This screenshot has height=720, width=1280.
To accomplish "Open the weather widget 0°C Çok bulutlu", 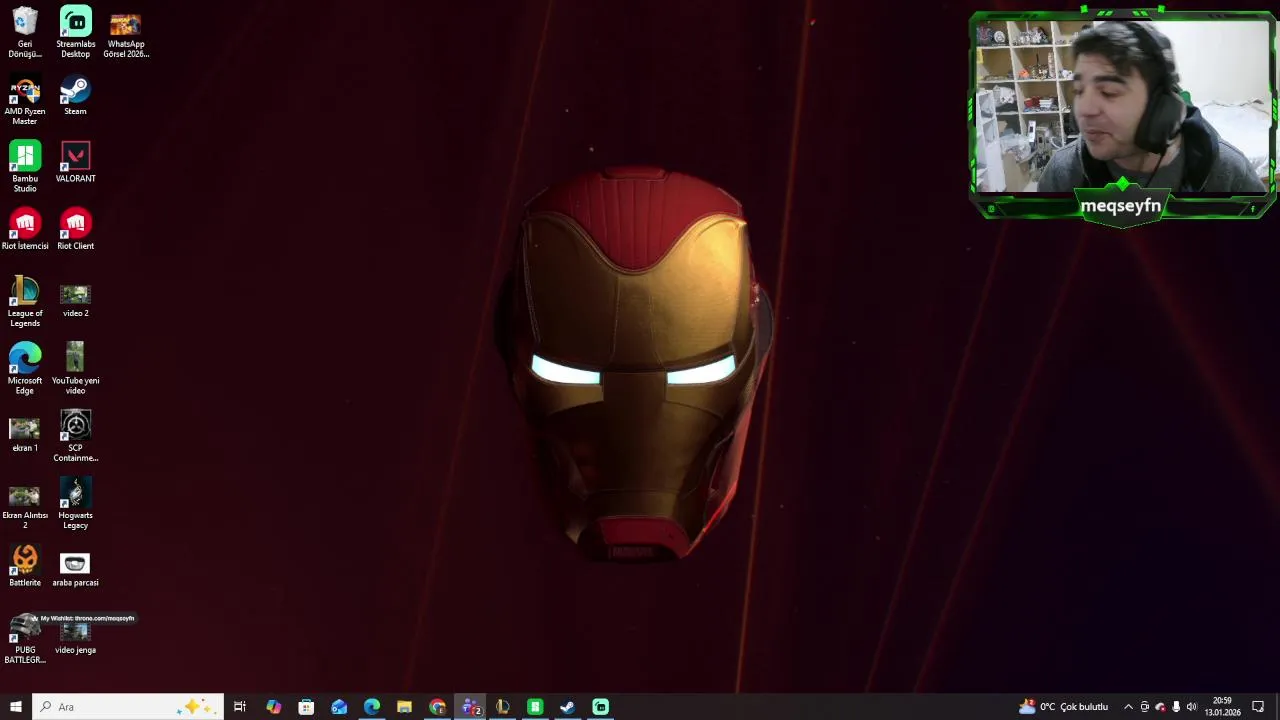I will 1063,707.
